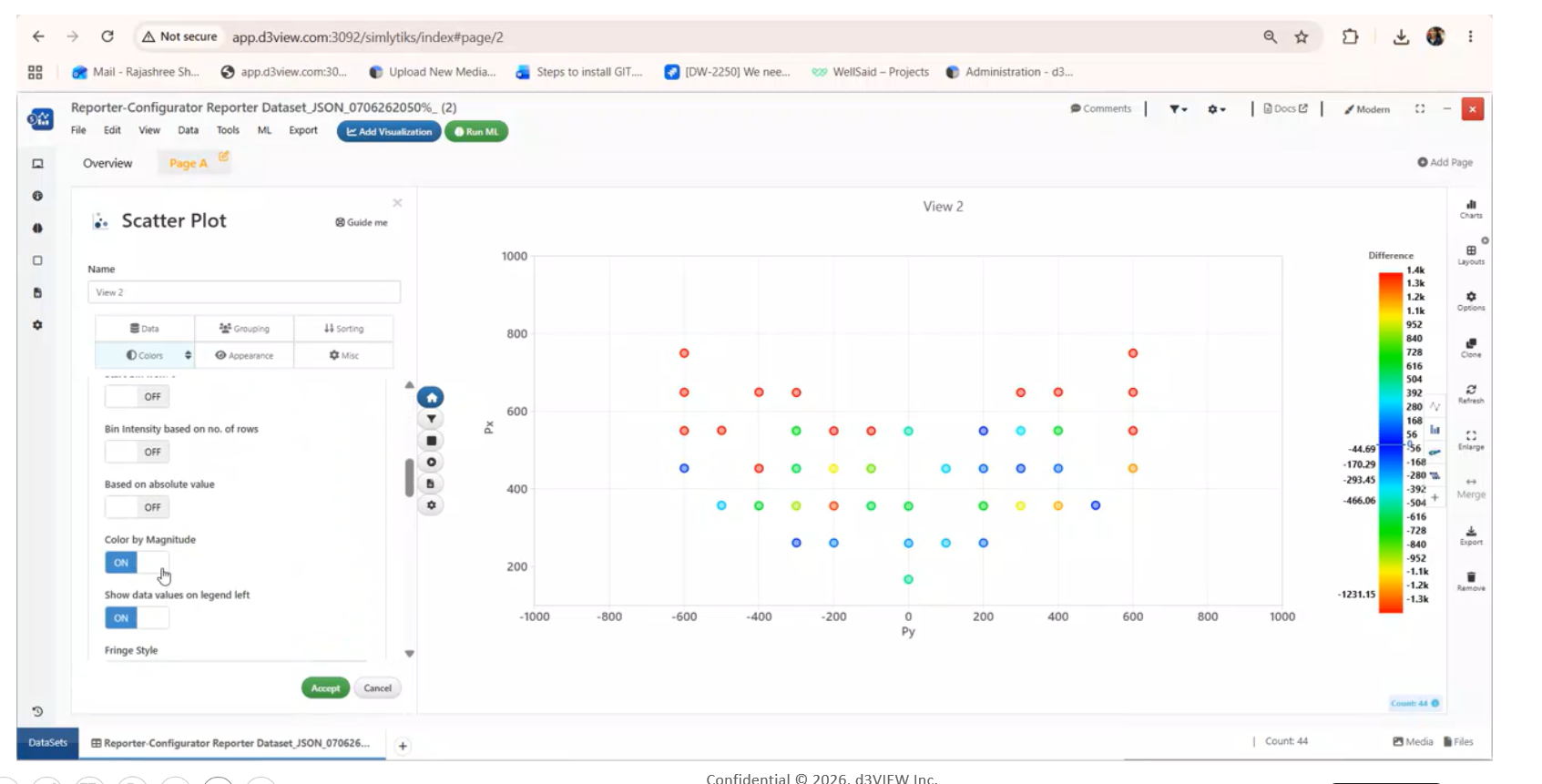
Task: Enable Based on absolute value switch
Action: pos(137,507)
